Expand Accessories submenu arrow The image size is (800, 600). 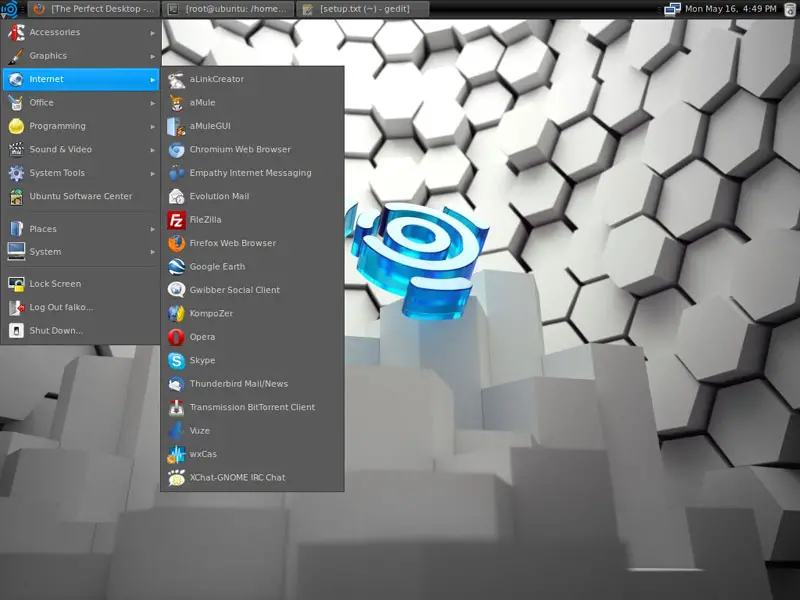coord(152,33)
